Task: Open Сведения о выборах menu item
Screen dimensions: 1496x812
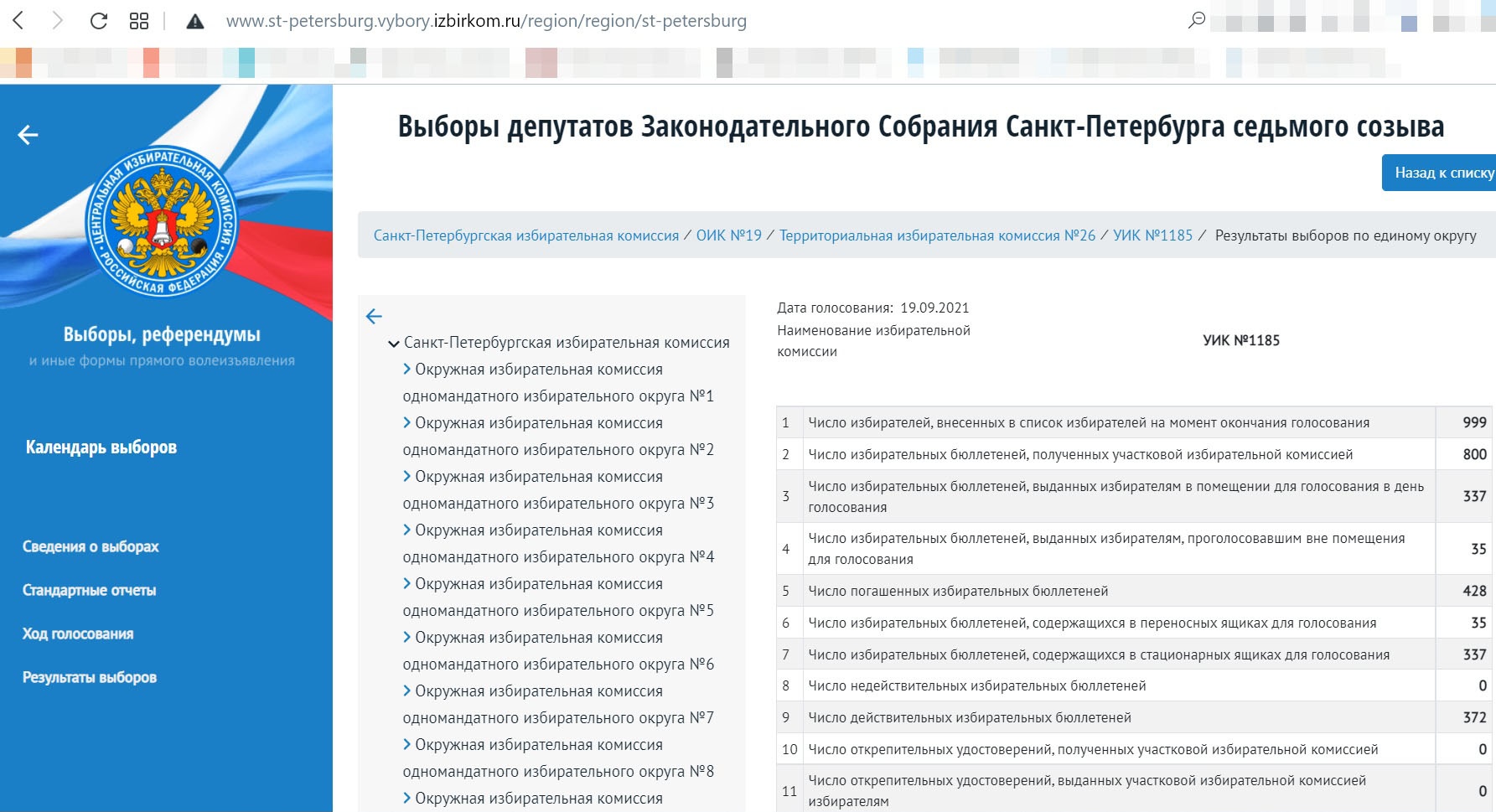Action: point(91,546)
